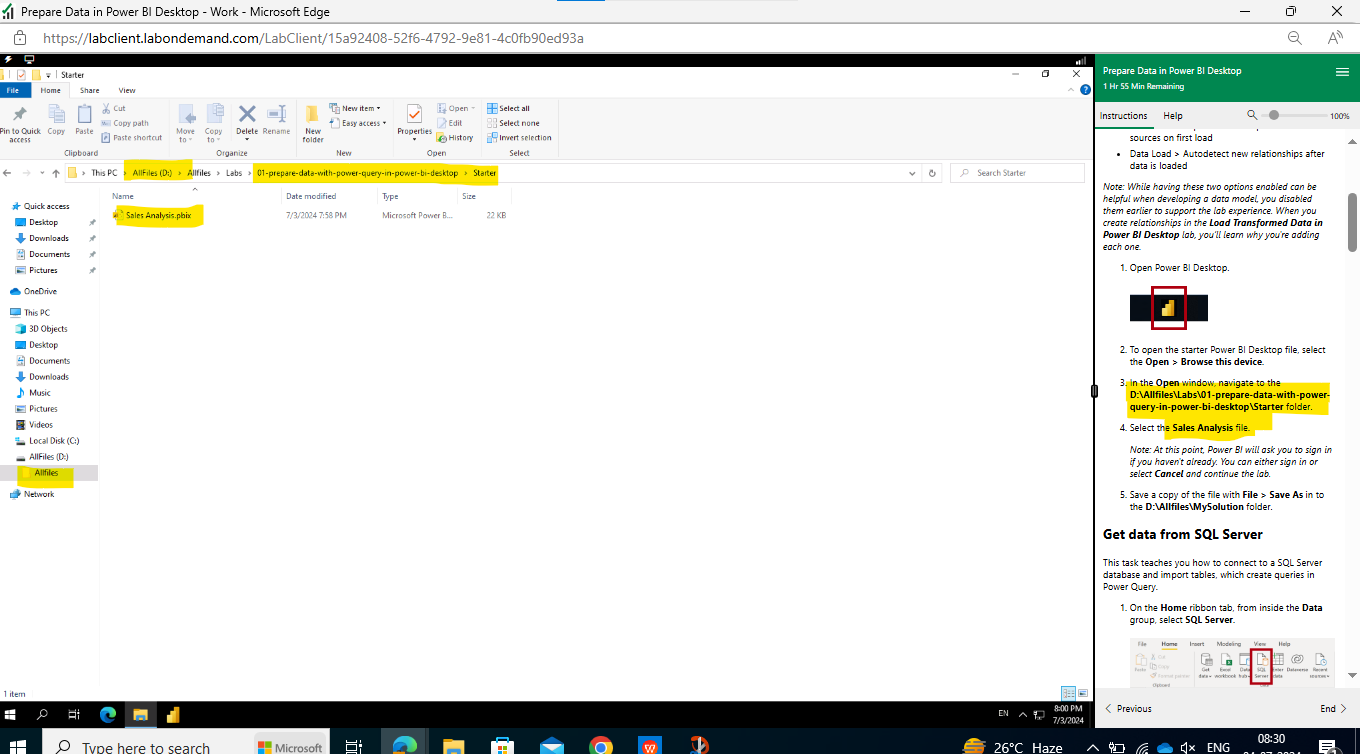The height and width of the screenshot is (754, 1360).
Task: Sort by the Date modified column
Action: pyautogui.click(x=311, y=196)
